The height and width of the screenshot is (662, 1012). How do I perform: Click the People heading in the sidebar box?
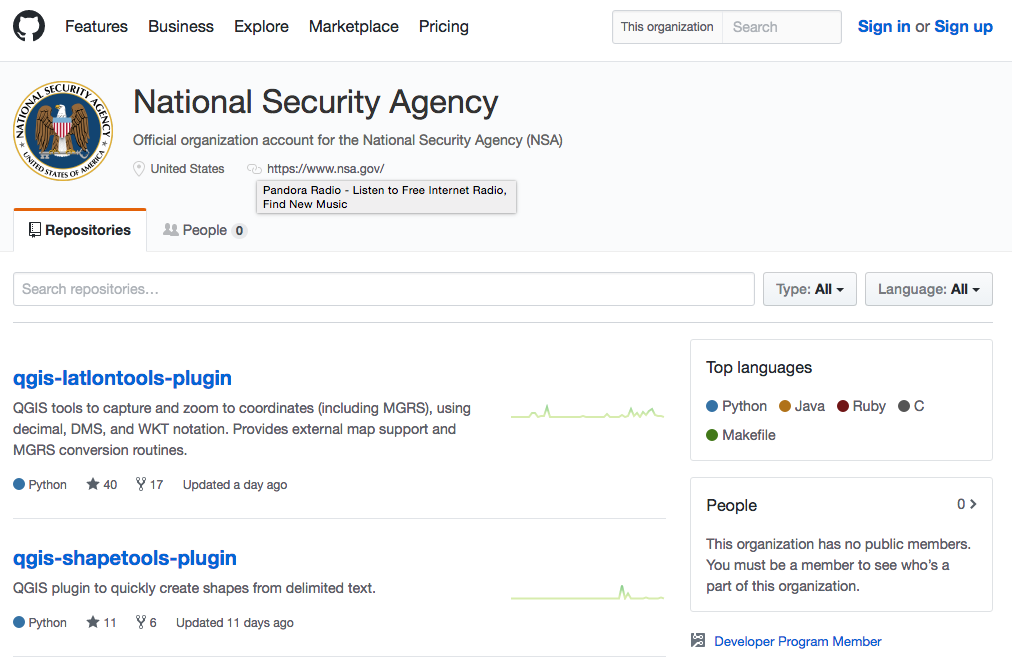pyautogui.click(x=731, y=505)
